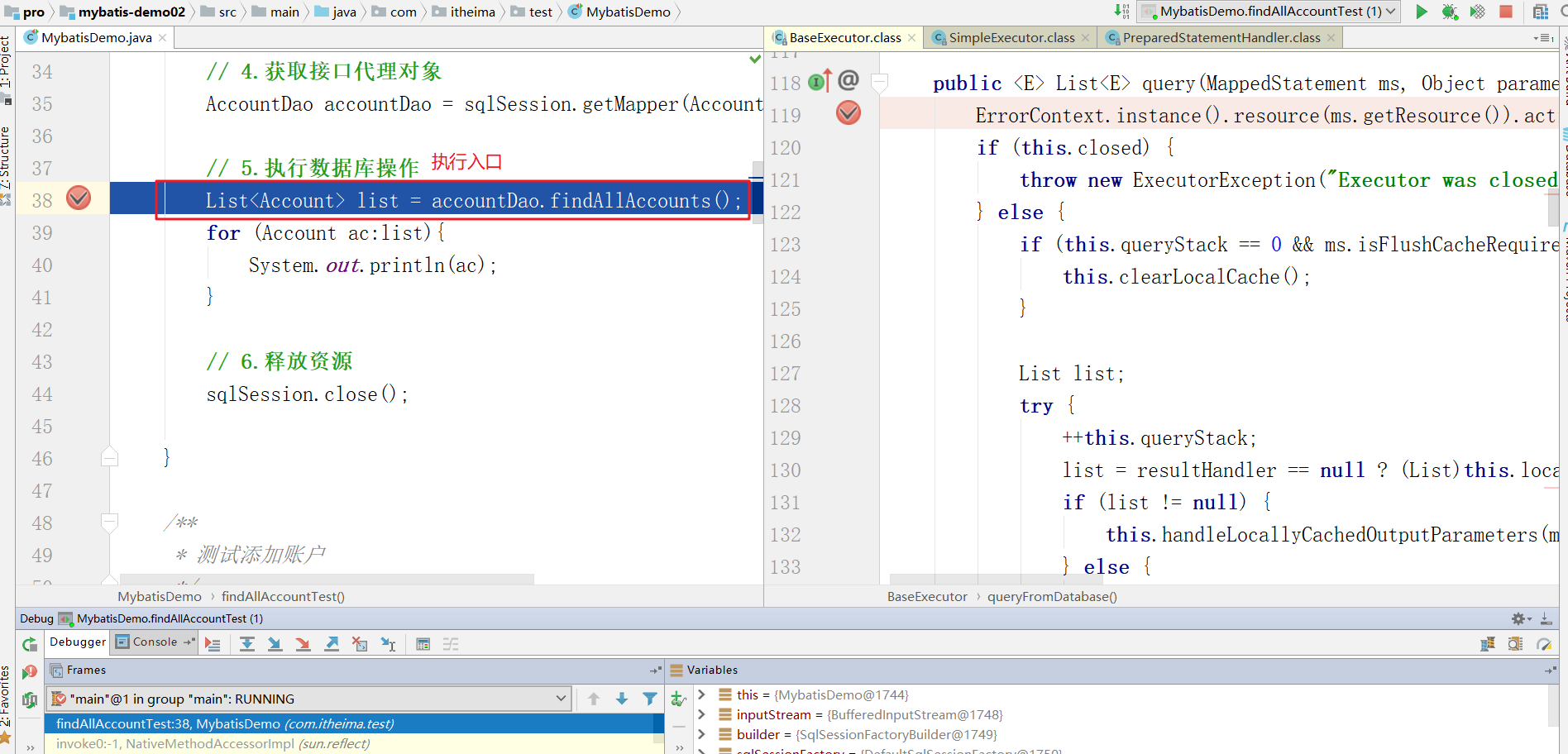
Task: Click the Step Into debugger icon
Action: click(275, 644)
